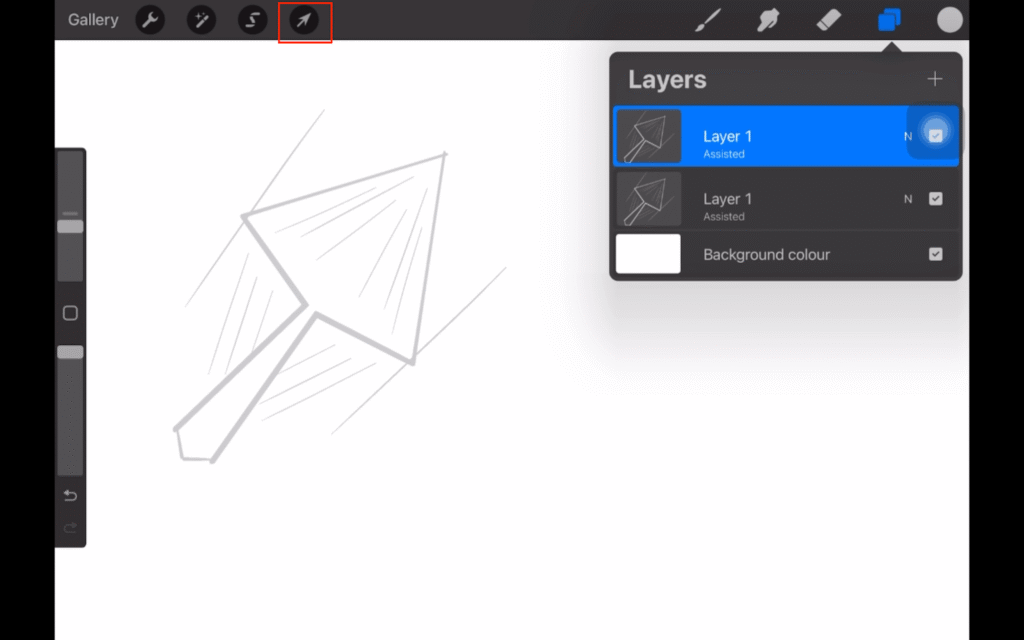The image size is (1024, 640).
Task: Open the Adjustments magic wand menu
Action: tap(201, 20)
